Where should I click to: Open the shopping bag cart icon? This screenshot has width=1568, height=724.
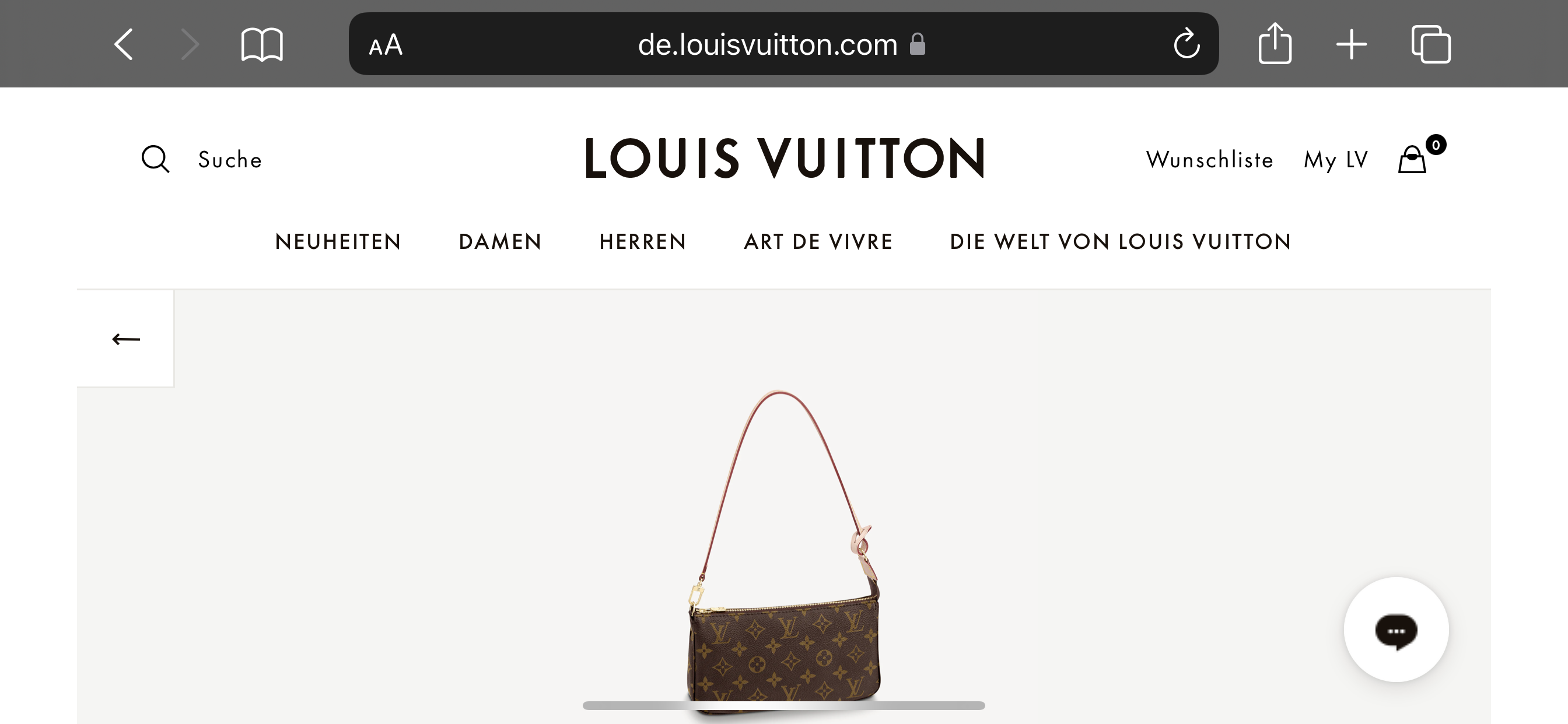[1412, 159]
